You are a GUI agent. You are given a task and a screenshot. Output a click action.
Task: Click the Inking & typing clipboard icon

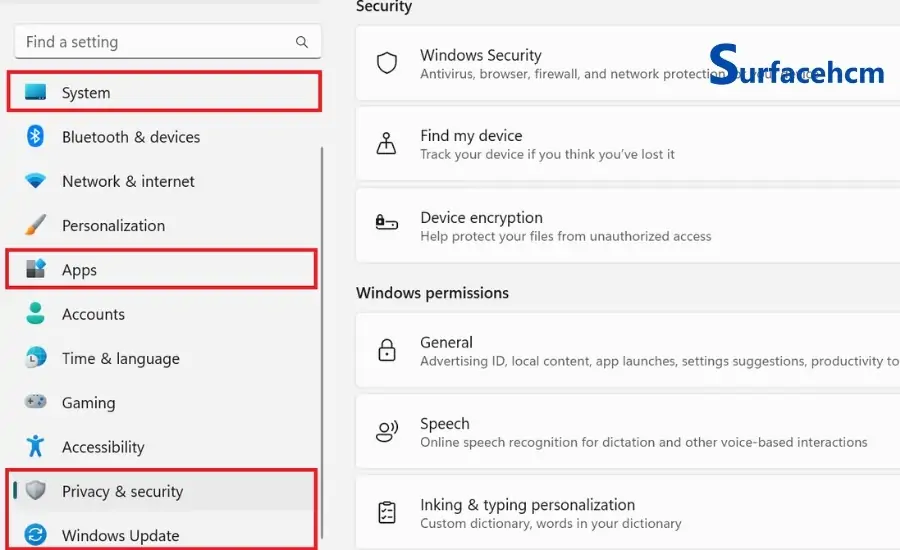point(387,512)
